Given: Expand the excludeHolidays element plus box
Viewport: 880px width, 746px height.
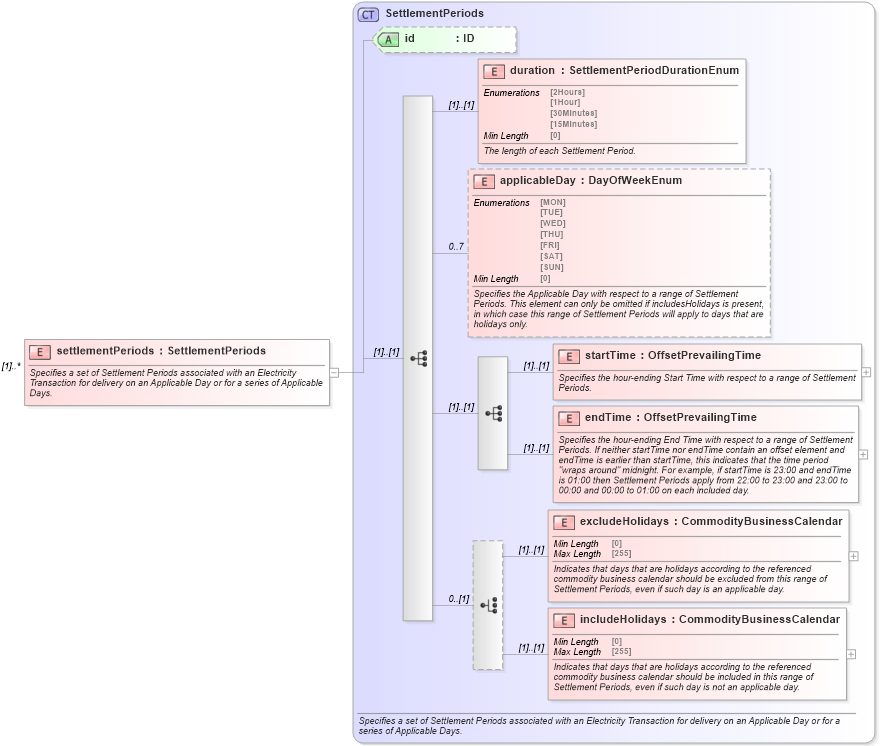Looking at the screenshot, I should [x=854, y=556].
